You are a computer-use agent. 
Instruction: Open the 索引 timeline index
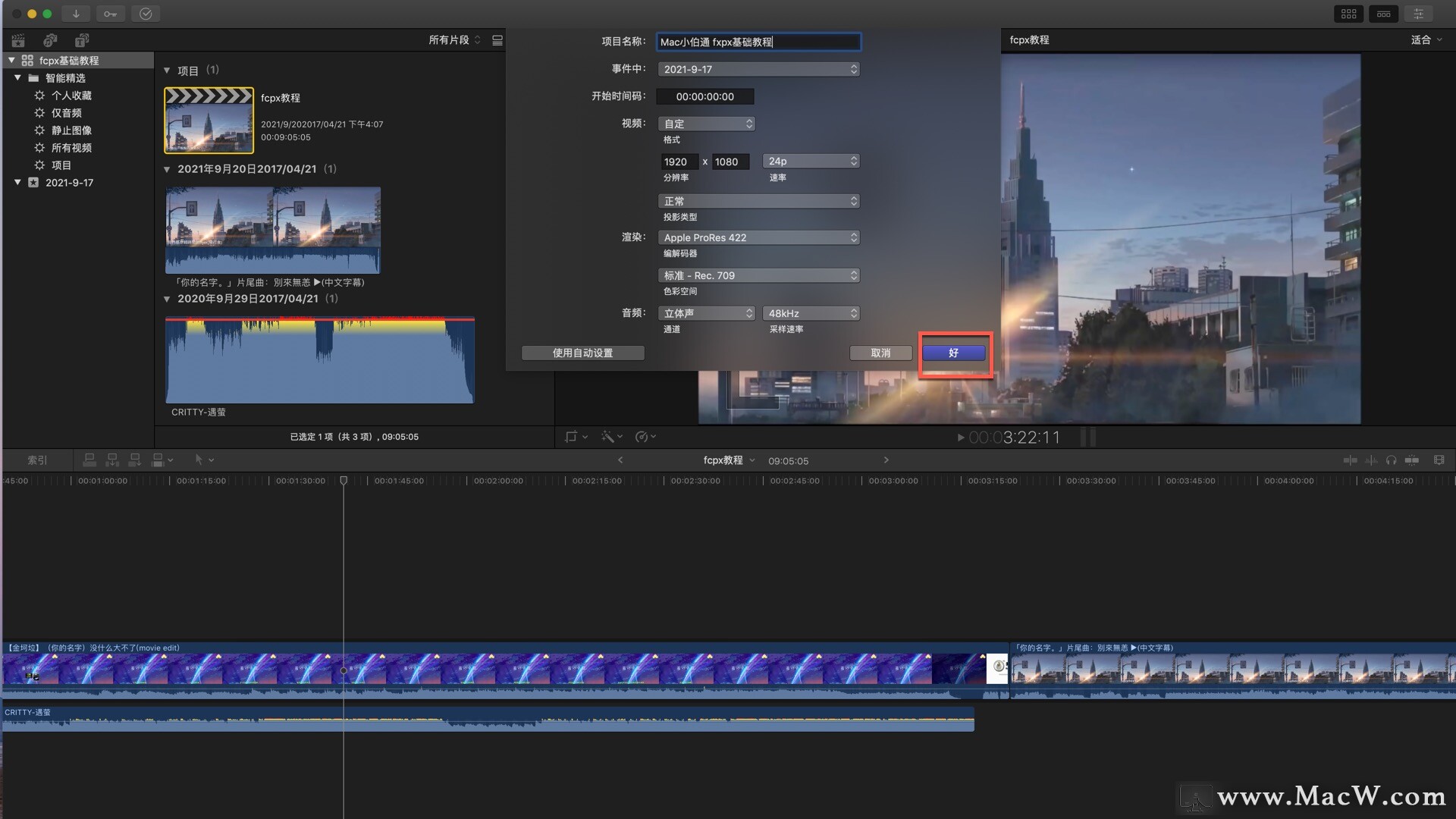point(37,460)
